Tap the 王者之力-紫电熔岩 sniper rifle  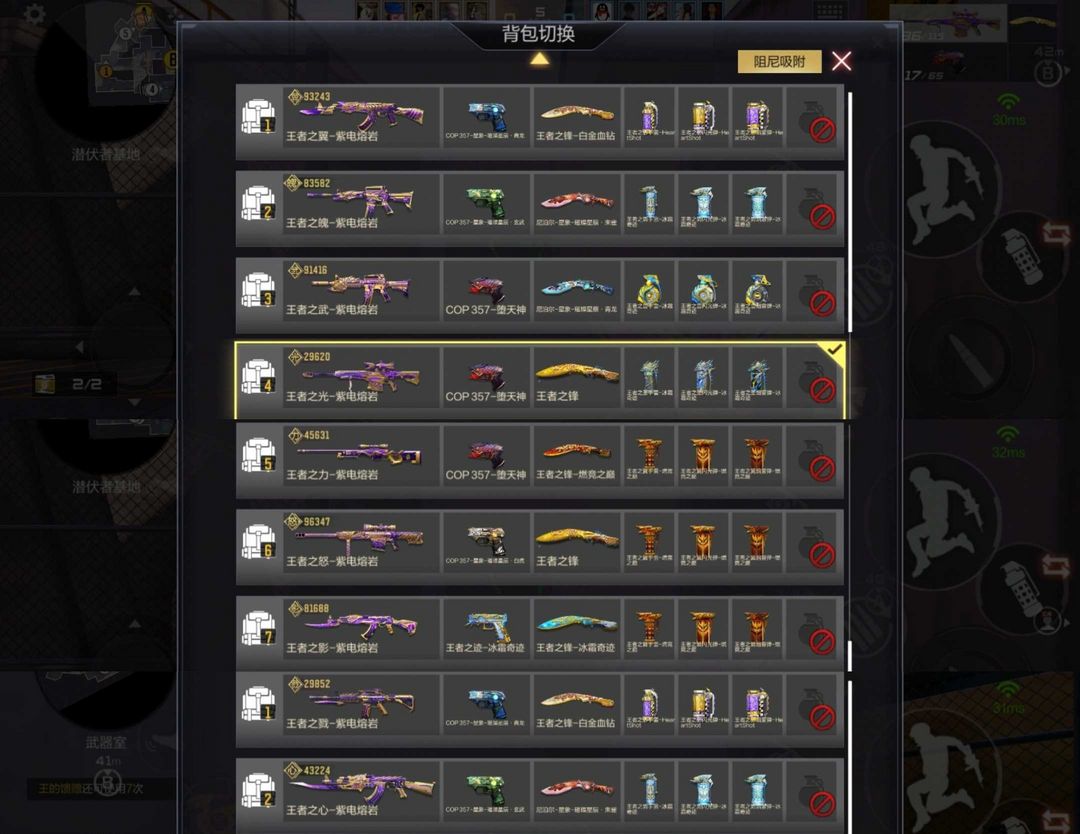361,455
